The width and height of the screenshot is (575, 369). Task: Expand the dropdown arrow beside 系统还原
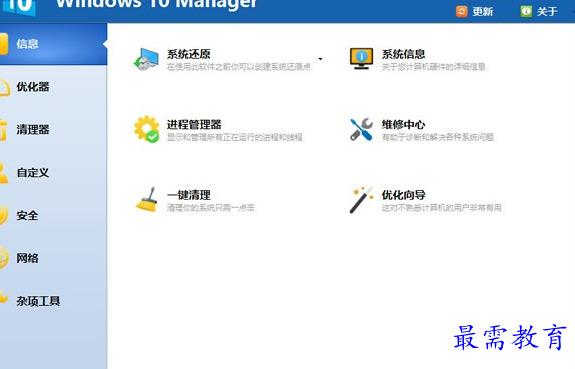[x=321, y=59]
